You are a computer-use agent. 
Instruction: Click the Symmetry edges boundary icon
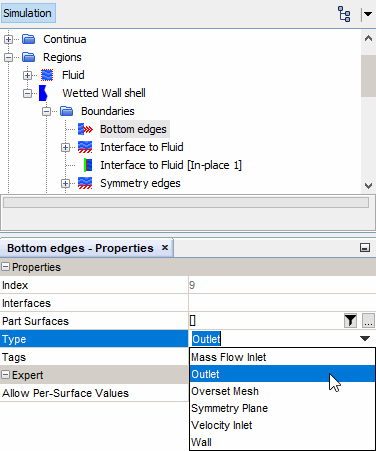pyautogui.click(x=85, y=183)
